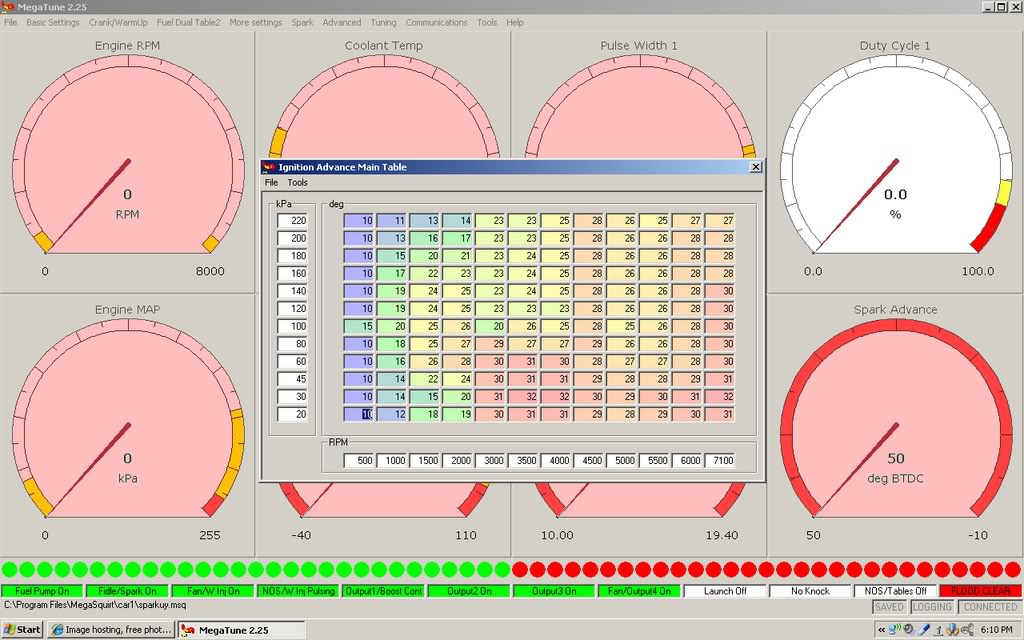Open File menu in Ignition Advance dialog

pyautogui.click(x=271, y=182)
